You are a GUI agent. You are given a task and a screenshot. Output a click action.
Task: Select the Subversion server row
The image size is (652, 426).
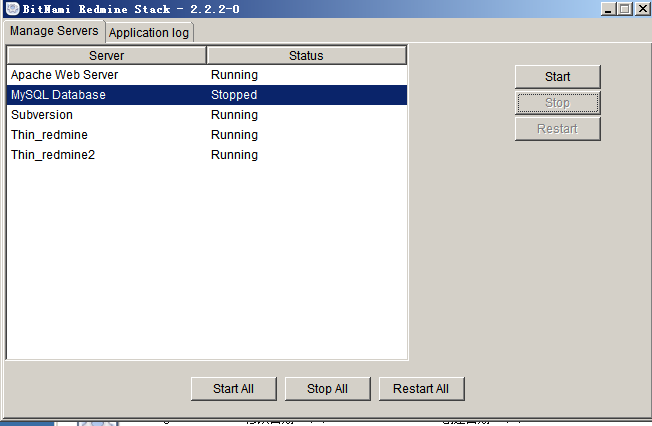207,115
